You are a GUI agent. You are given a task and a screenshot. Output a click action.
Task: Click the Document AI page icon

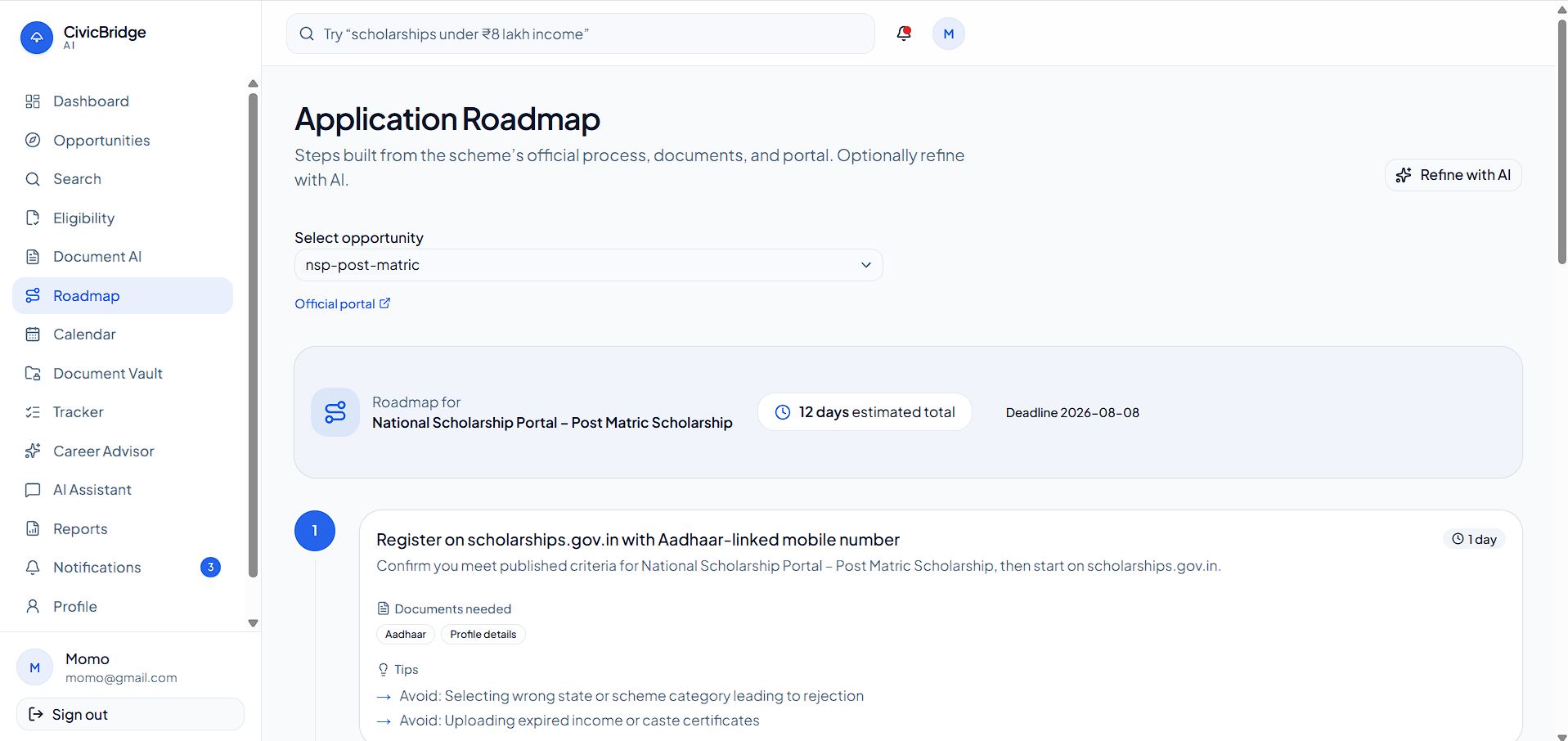33,257
